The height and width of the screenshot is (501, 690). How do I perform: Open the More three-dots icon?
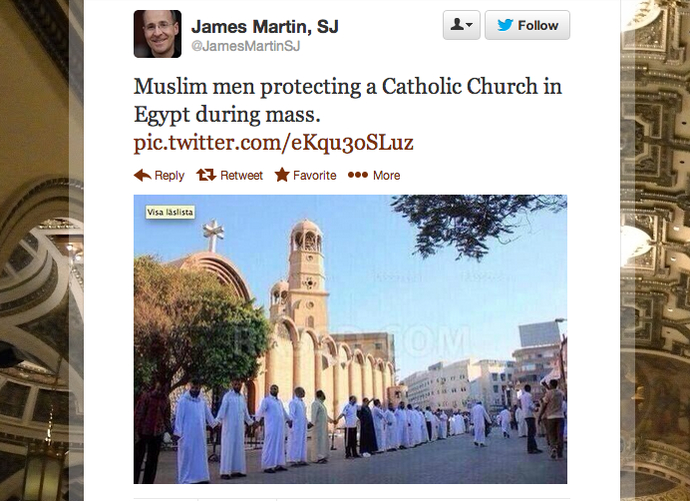pos(358,175)
